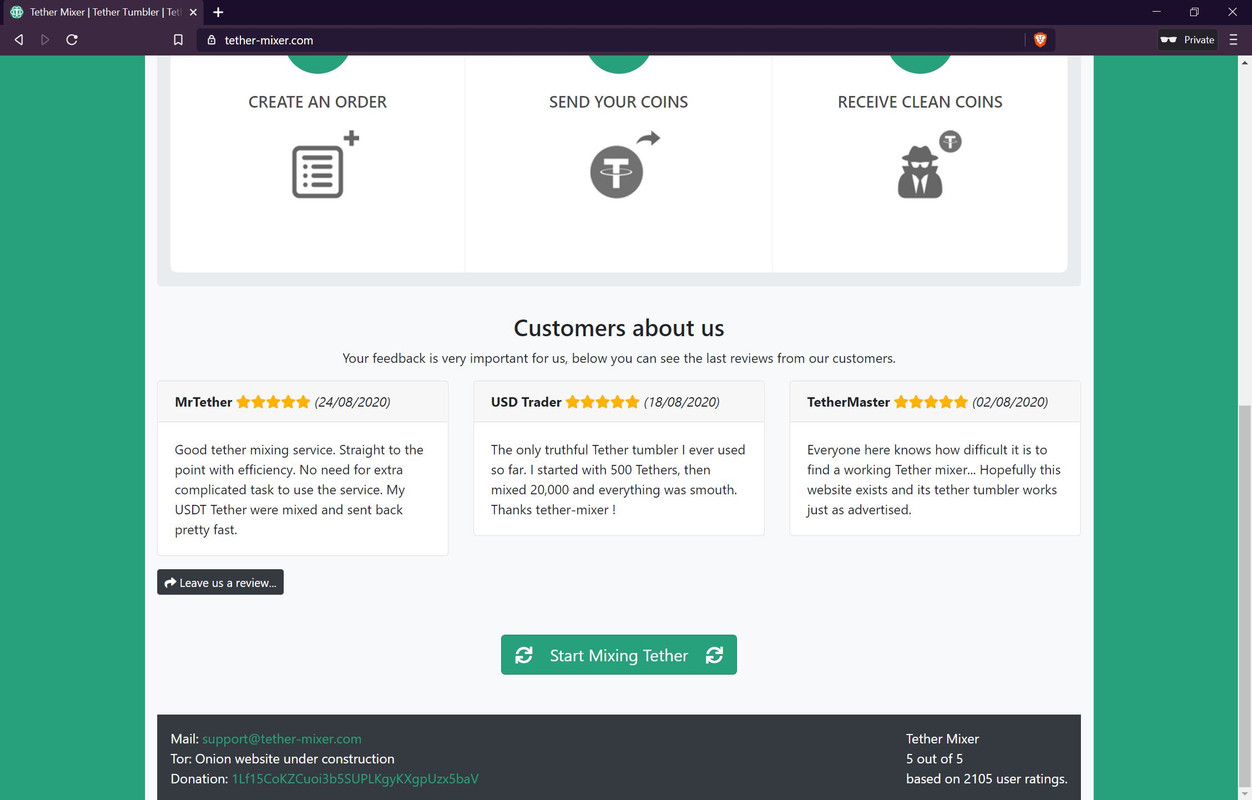Click the feedback importance subtitle text
The width and height of the screenshot is (1252, 800).
click(x=619, y=358)
